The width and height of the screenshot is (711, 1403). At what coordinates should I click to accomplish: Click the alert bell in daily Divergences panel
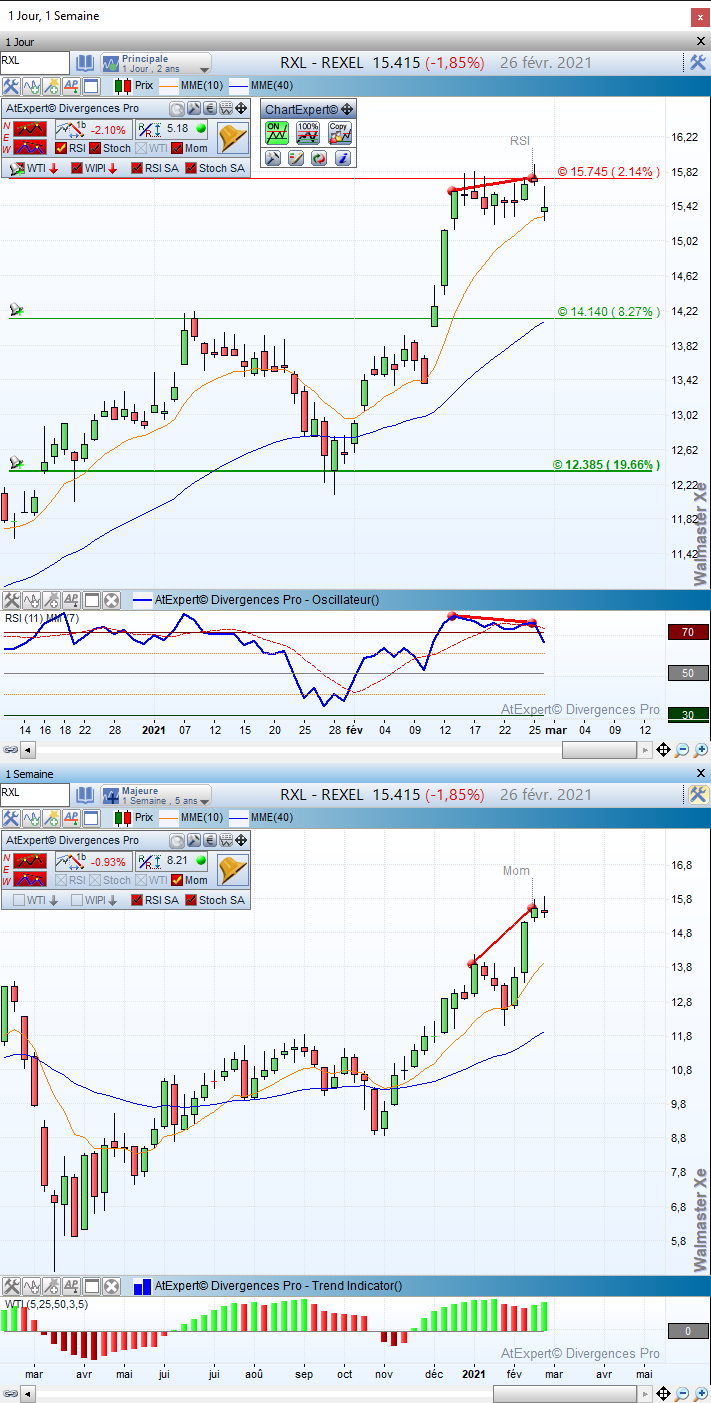pyautogui.click(x=232, y=138)
